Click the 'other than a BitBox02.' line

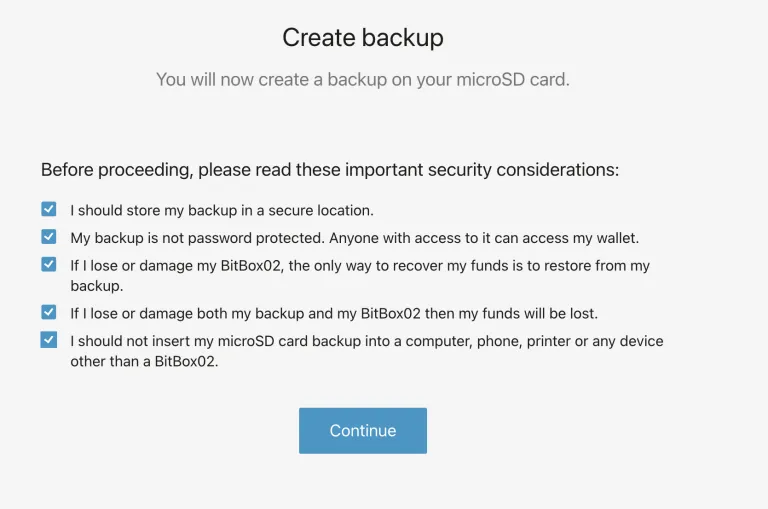[144, 362]
